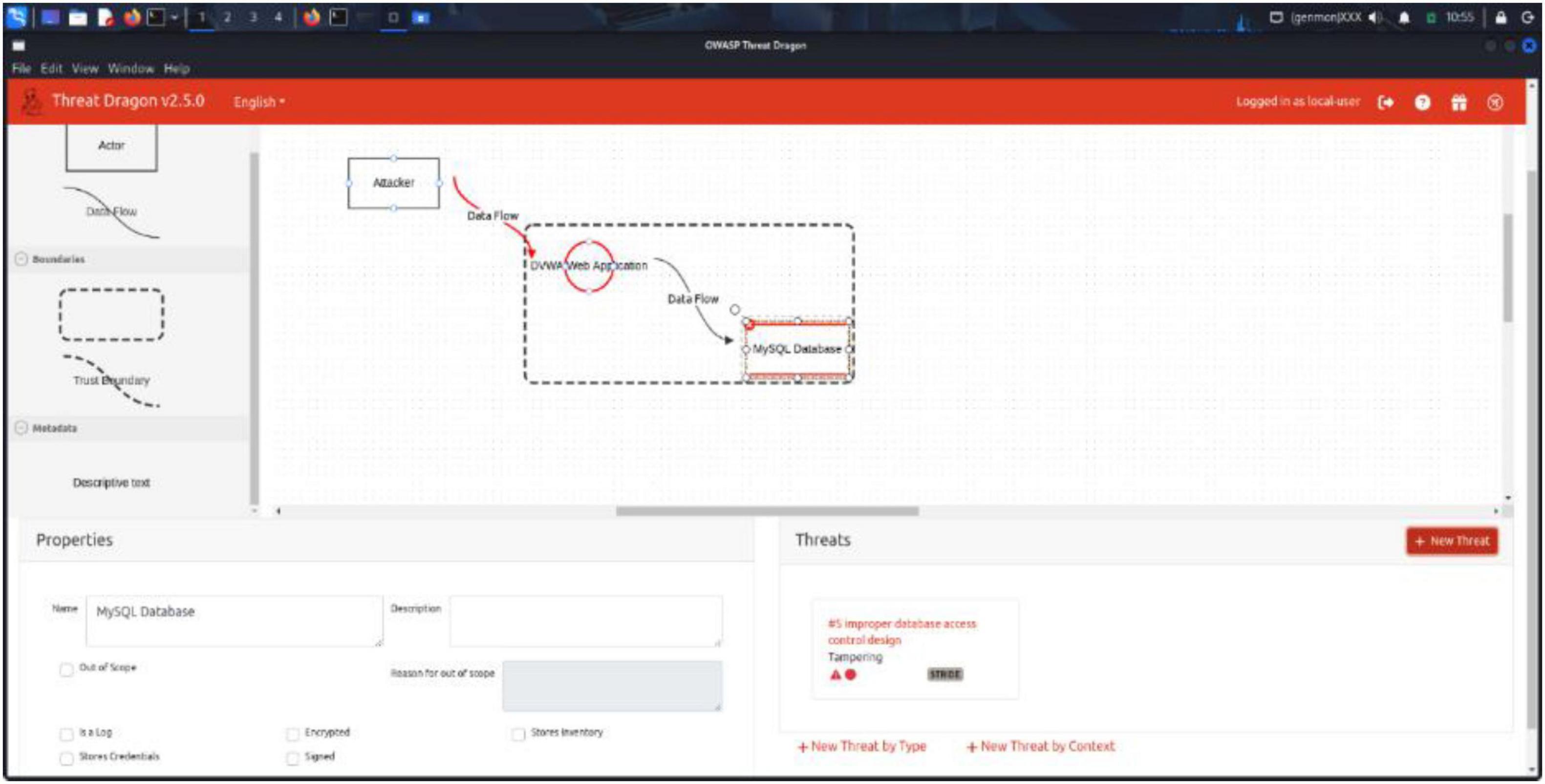Select the running Firefox window in taskbar

[312, 18]
